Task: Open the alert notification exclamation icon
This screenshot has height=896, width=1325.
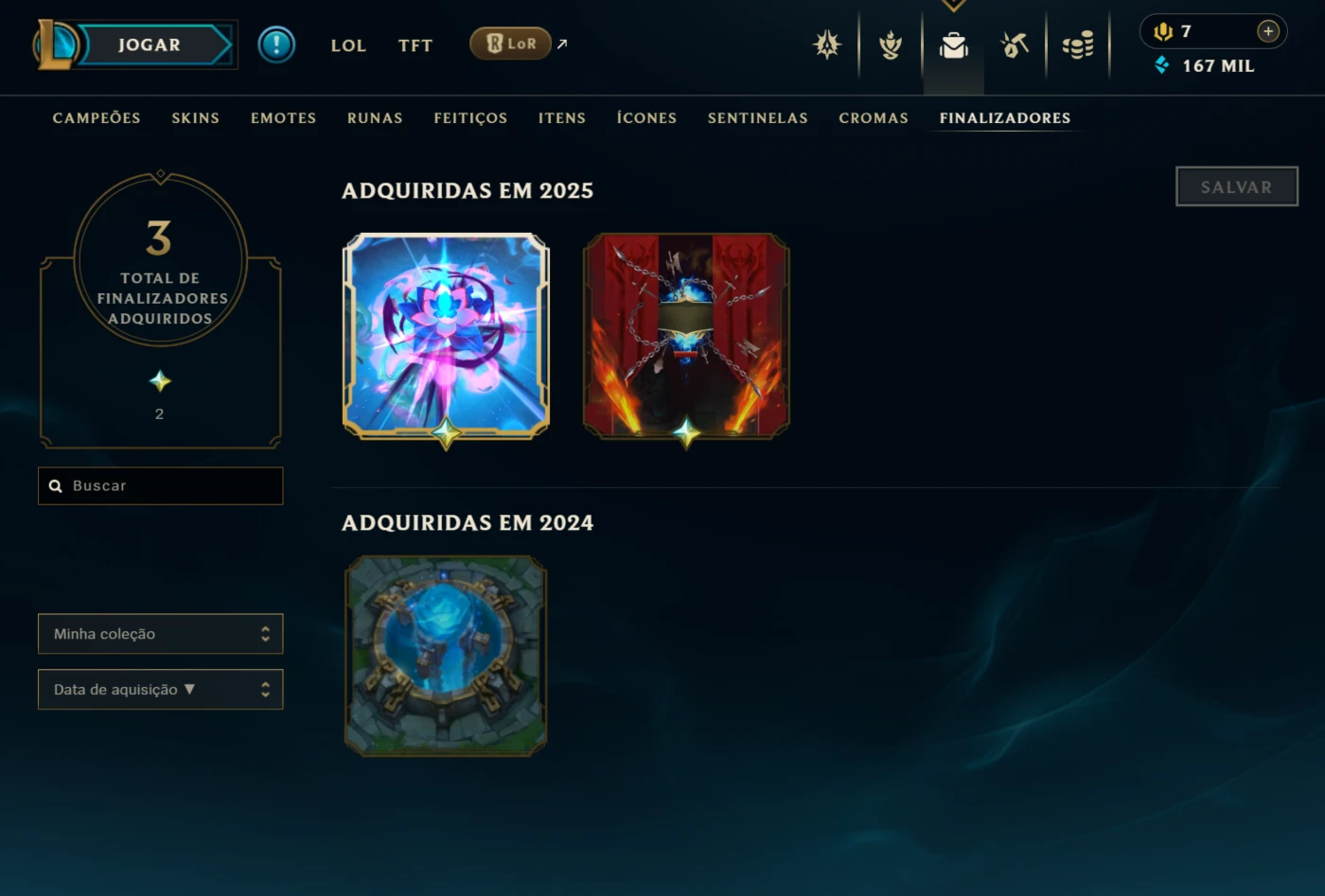Action: coord(276,44)
